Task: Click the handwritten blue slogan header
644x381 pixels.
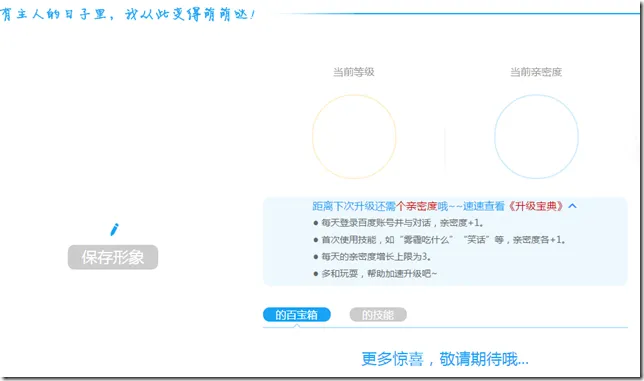Action: pos(127,15)
